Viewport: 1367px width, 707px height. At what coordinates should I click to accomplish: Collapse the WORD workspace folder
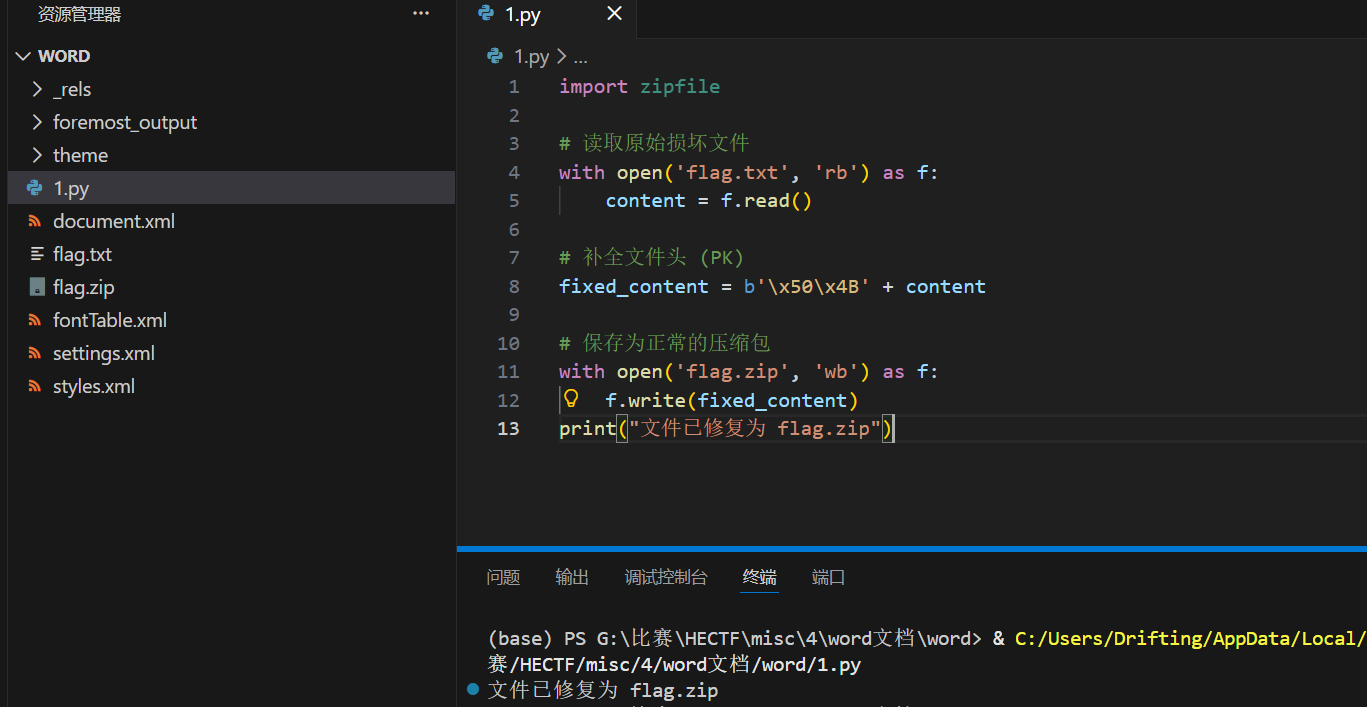point(23,55)
